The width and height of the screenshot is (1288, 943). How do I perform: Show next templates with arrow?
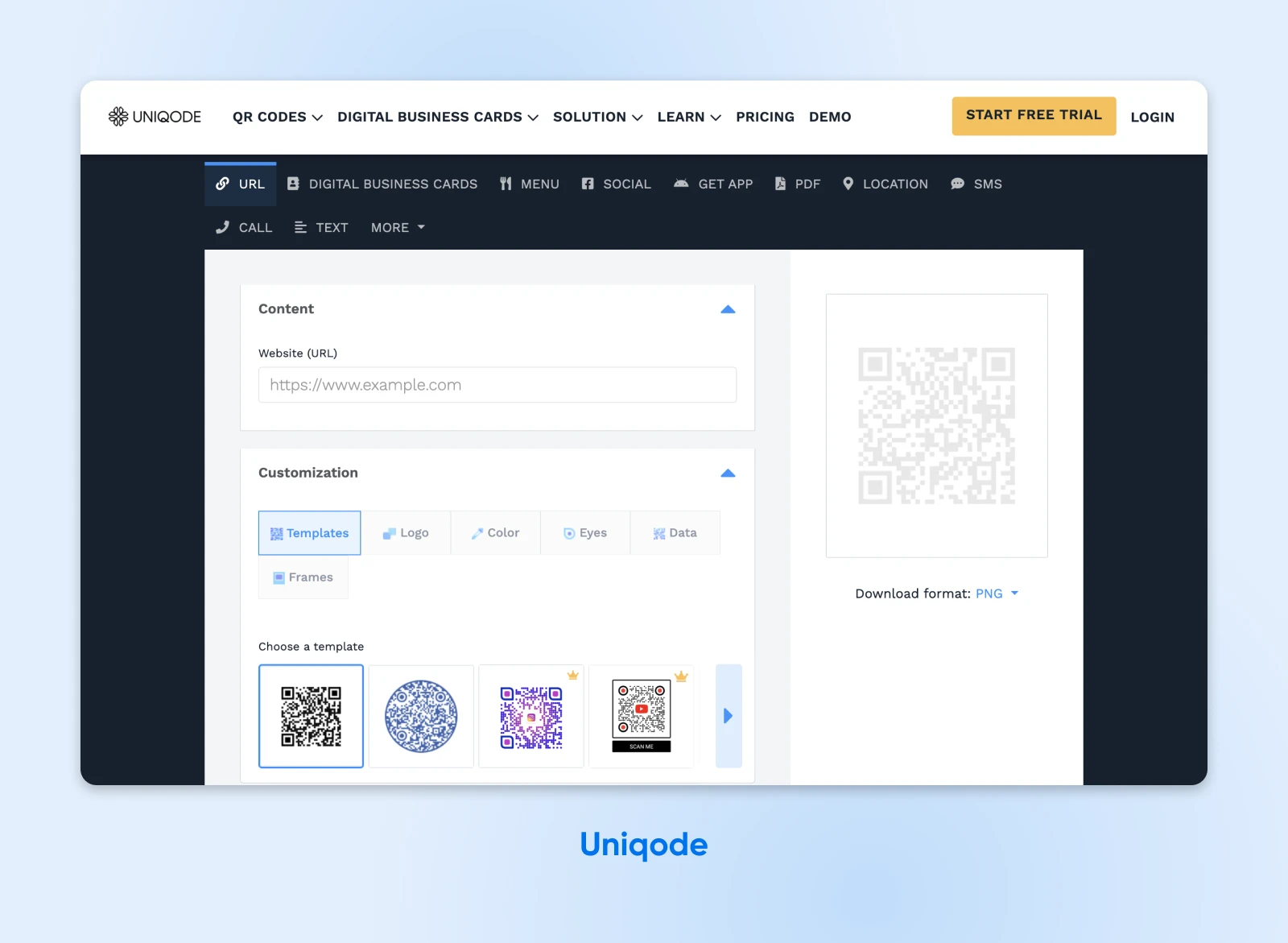point(729,716)
